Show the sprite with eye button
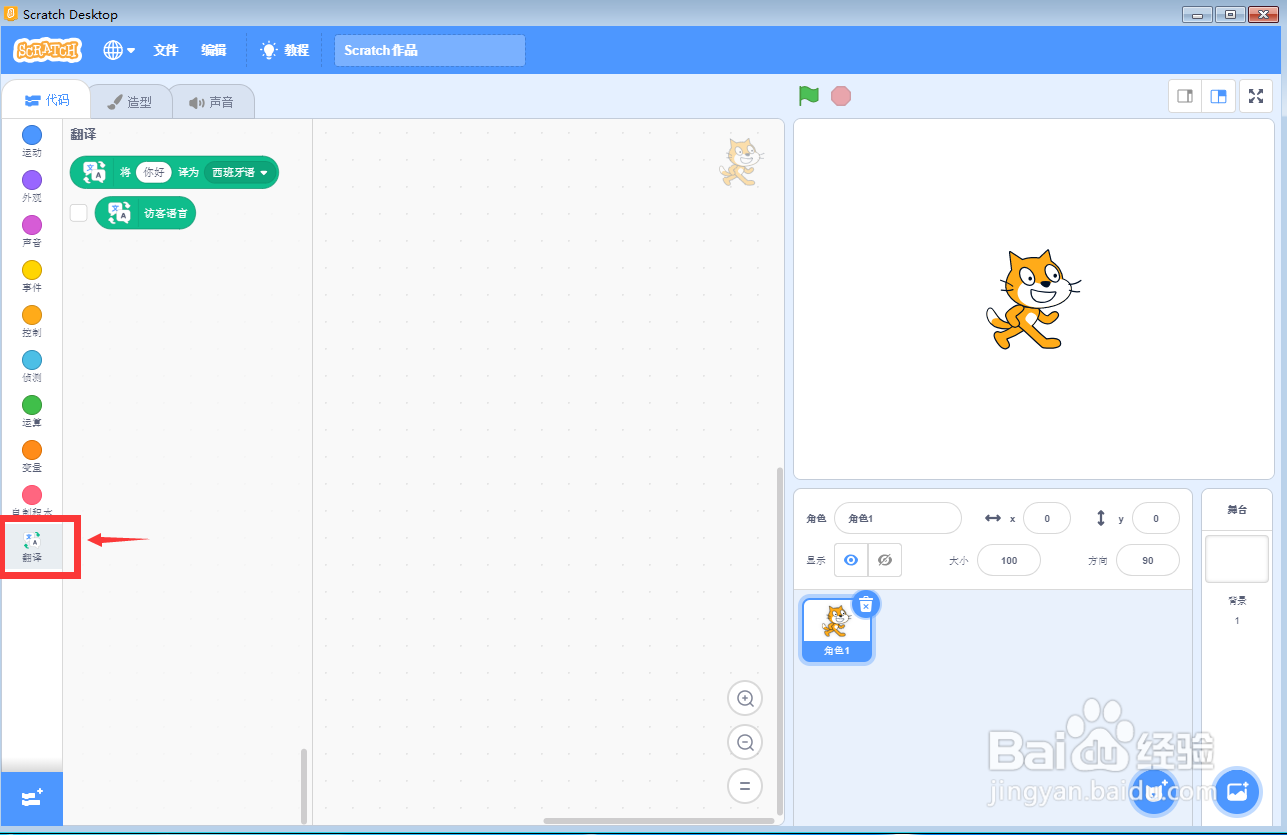The image size is (1287, 835). coord(851,560)
